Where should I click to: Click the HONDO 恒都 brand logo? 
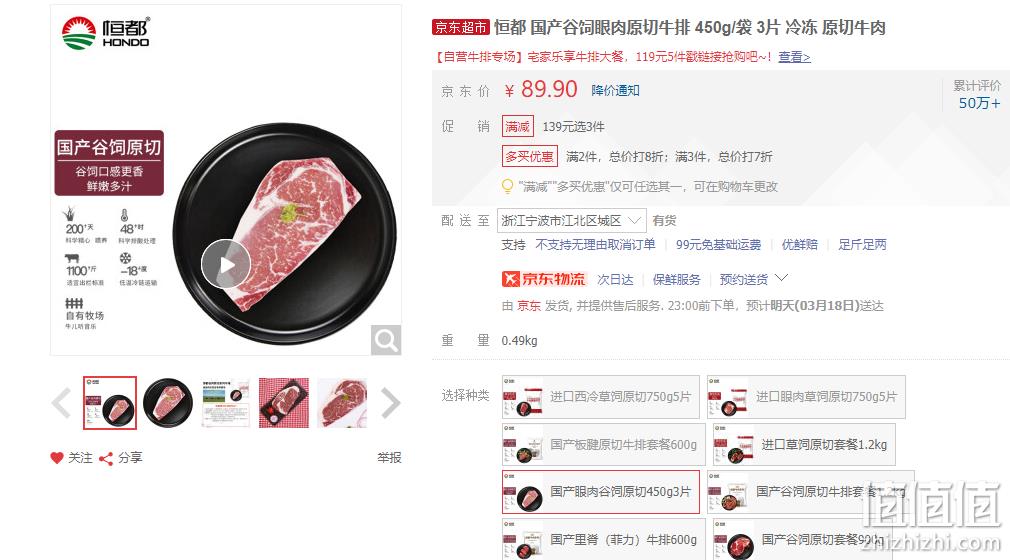pyautogui.click(x=106, y=33)
